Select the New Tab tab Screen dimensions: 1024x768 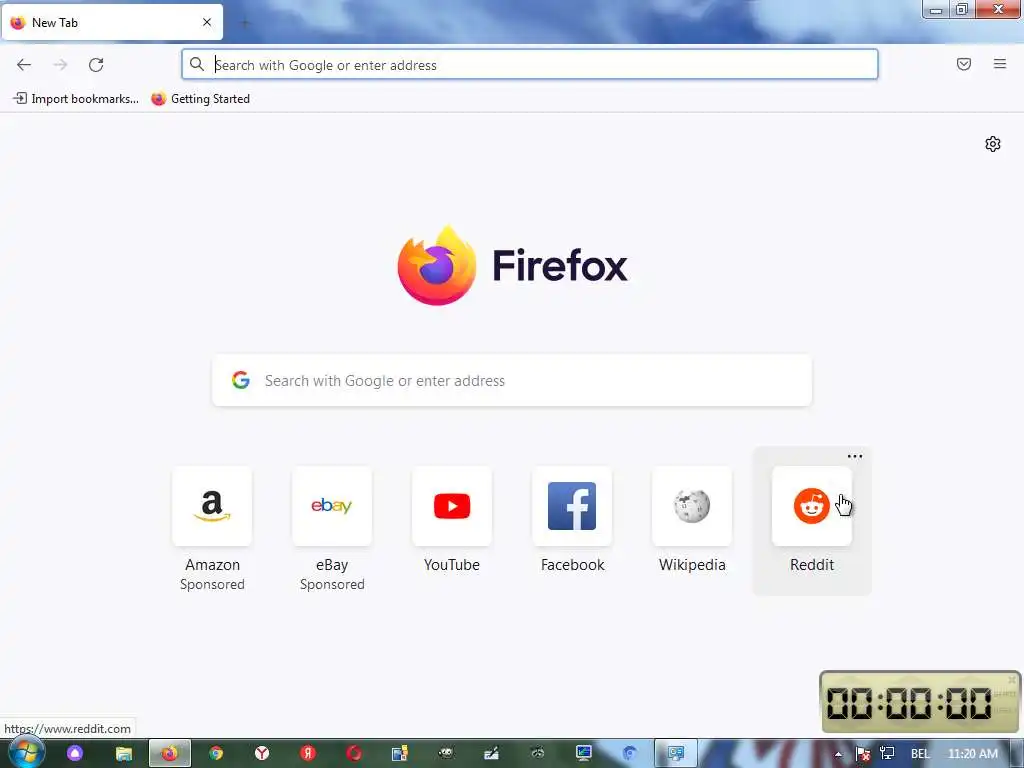pyautogui.click(x=112, y=22)
